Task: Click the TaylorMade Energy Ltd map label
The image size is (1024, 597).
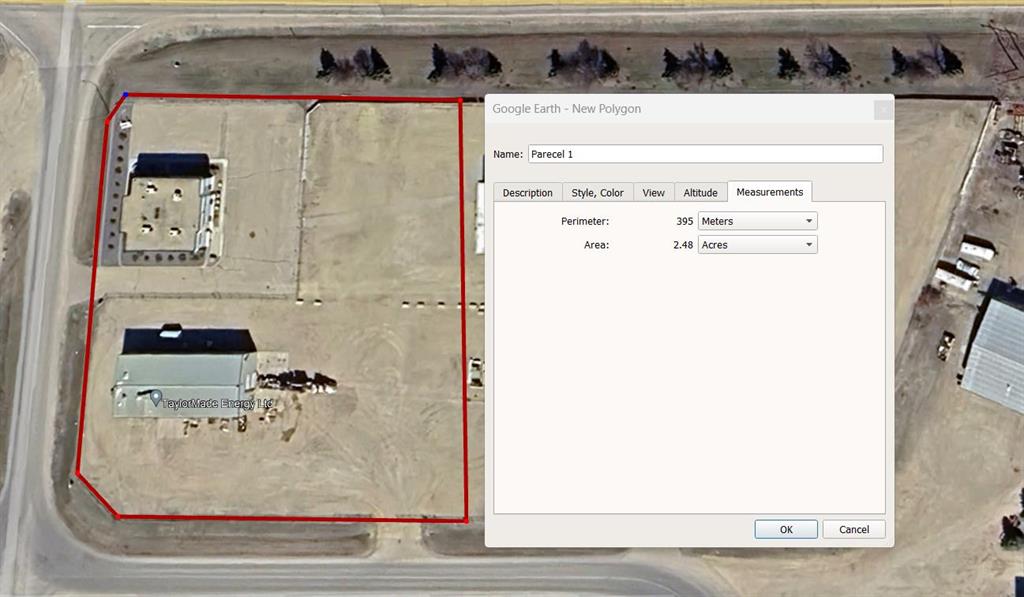Action: pyautogui.click(x=218, y=403)
